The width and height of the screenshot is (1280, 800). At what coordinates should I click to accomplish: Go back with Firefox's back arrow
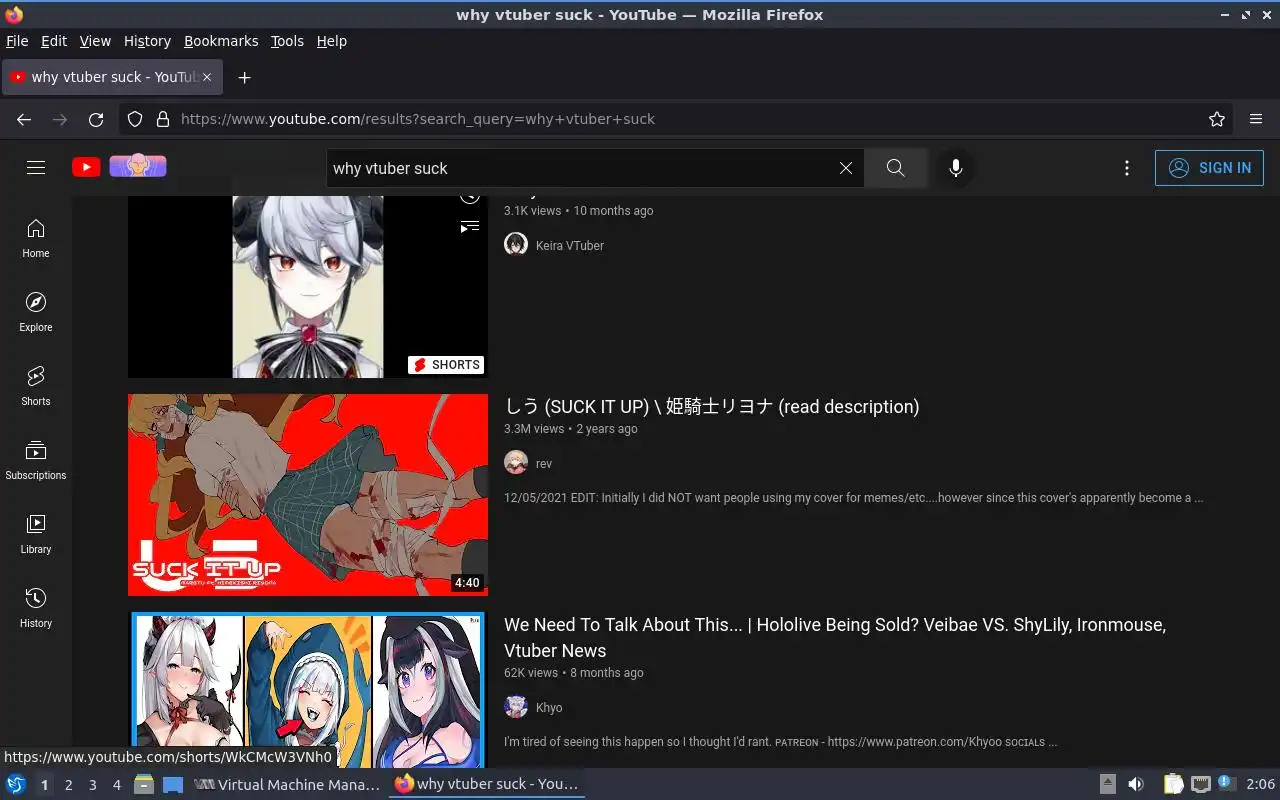pos(24,119)
